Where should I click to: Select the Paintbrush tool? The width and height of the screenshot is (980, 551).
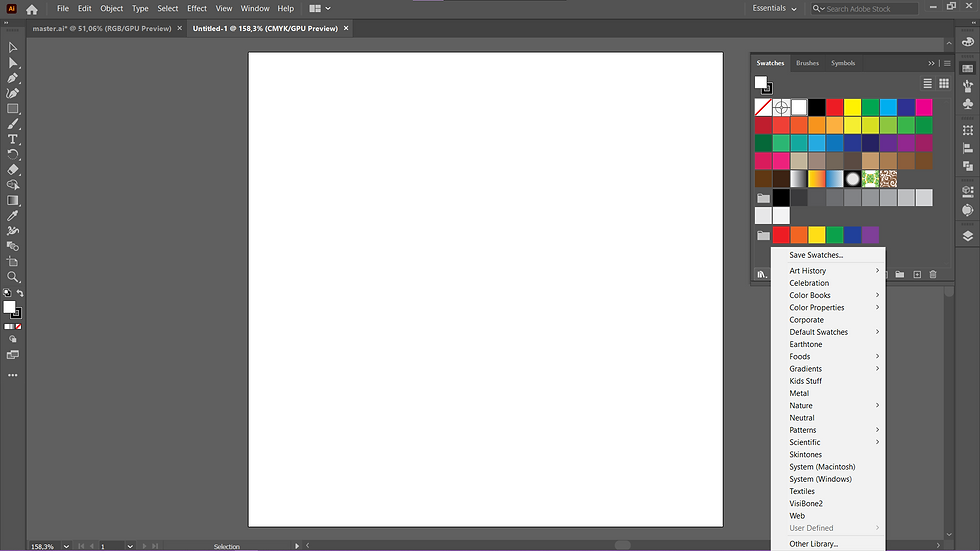point(12,124)
